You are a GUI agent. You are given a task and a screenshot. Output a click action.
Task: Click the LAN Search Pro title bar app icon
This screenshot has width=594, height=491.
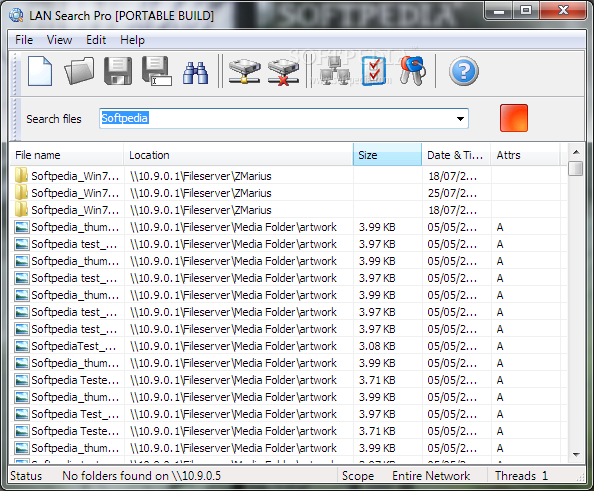click(16, 15)
